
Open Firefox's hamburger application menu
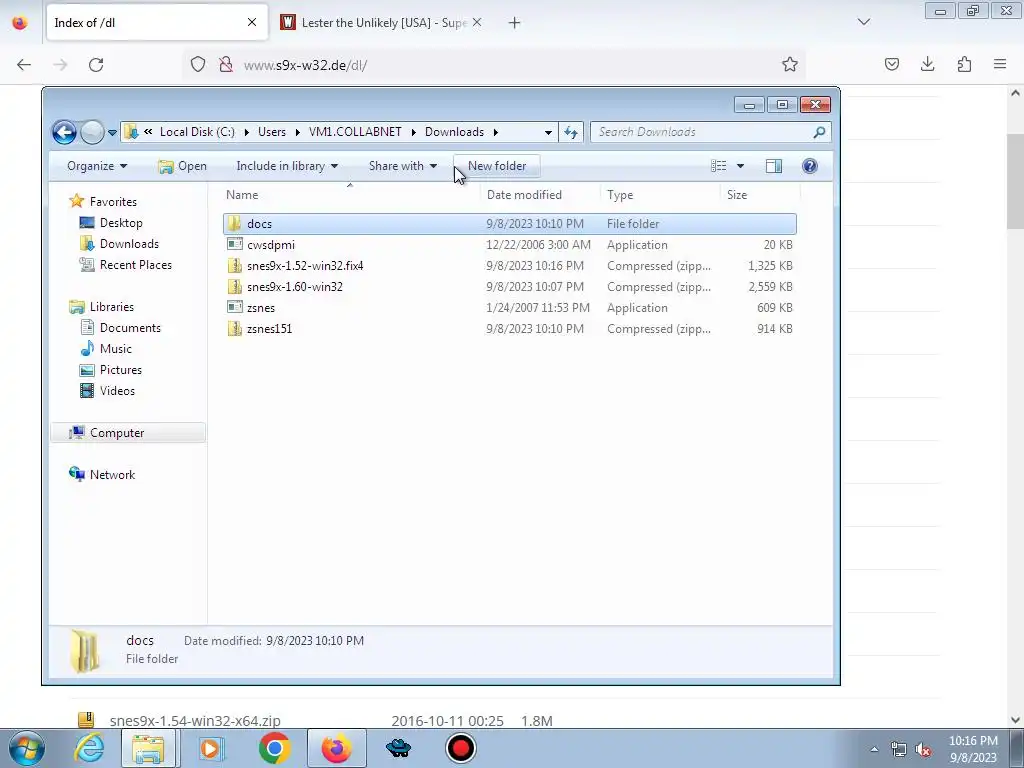coord(1000,64)
